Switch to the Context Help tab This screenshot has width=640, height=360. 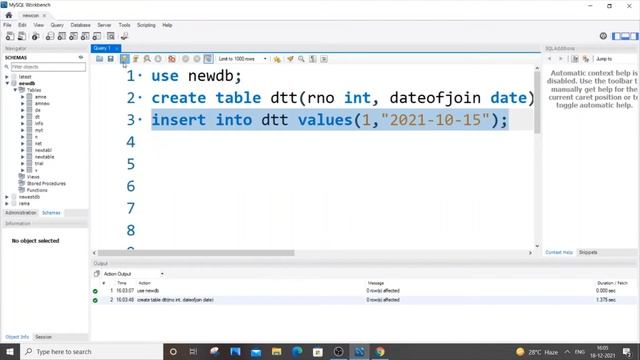559,252
